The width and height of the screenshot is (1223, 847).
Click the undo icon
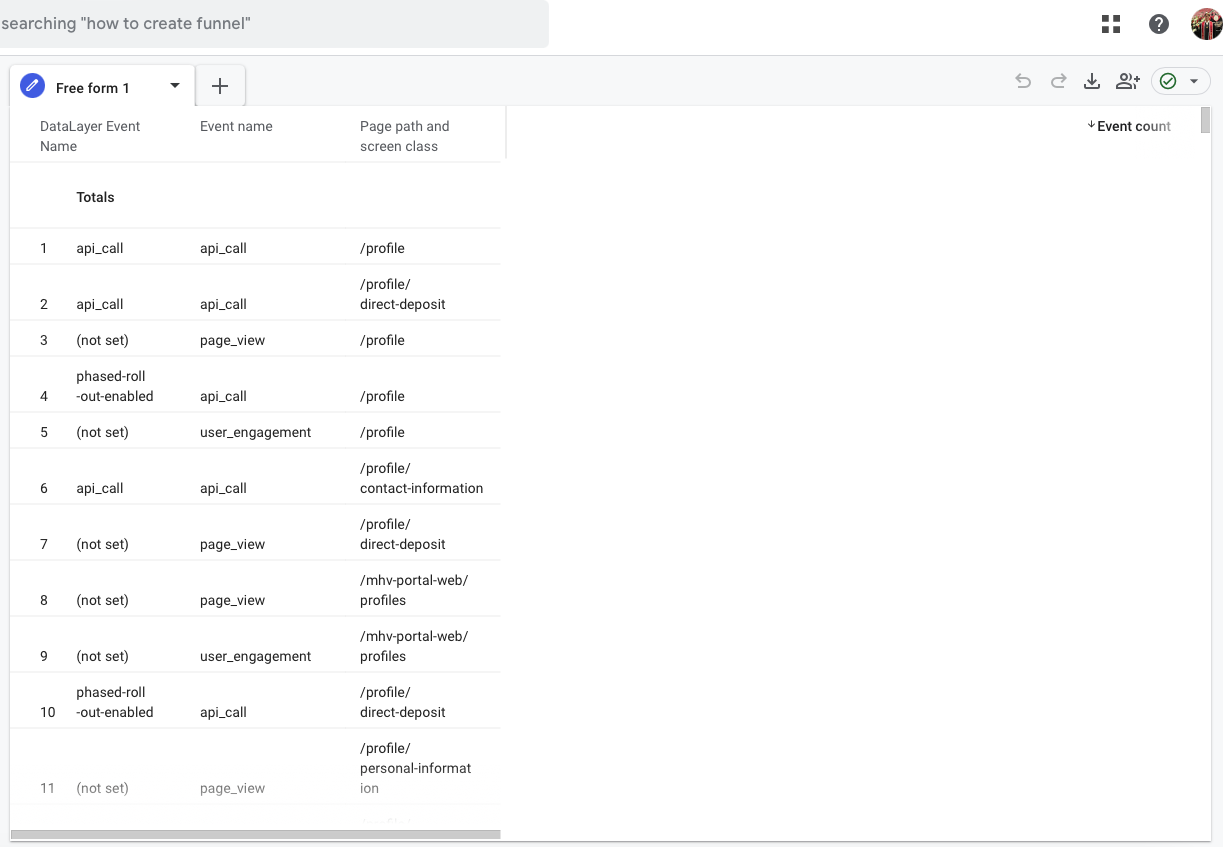1023,81
